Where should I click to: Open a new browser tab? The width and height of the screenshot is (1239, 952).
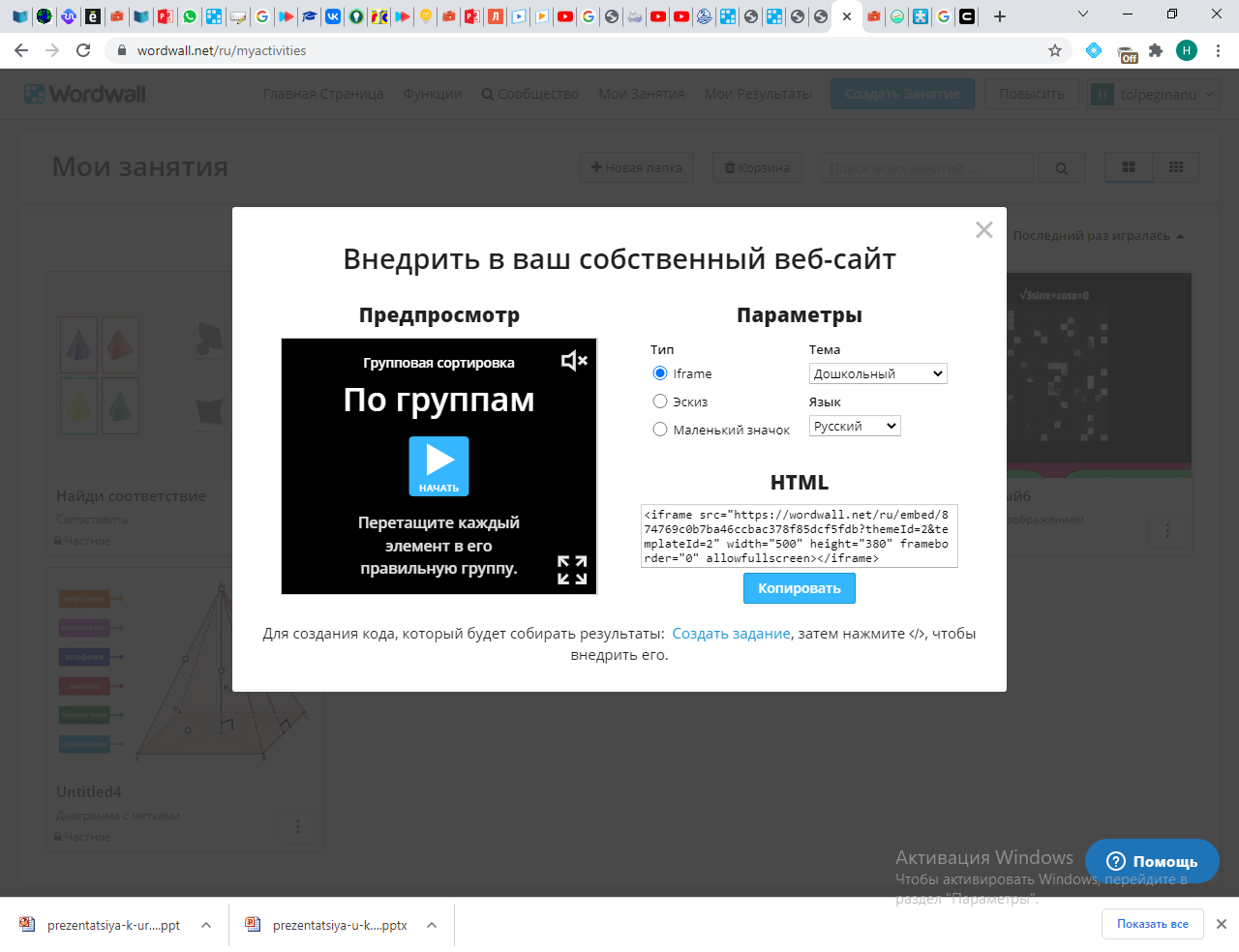click(x=1000, y=16)
